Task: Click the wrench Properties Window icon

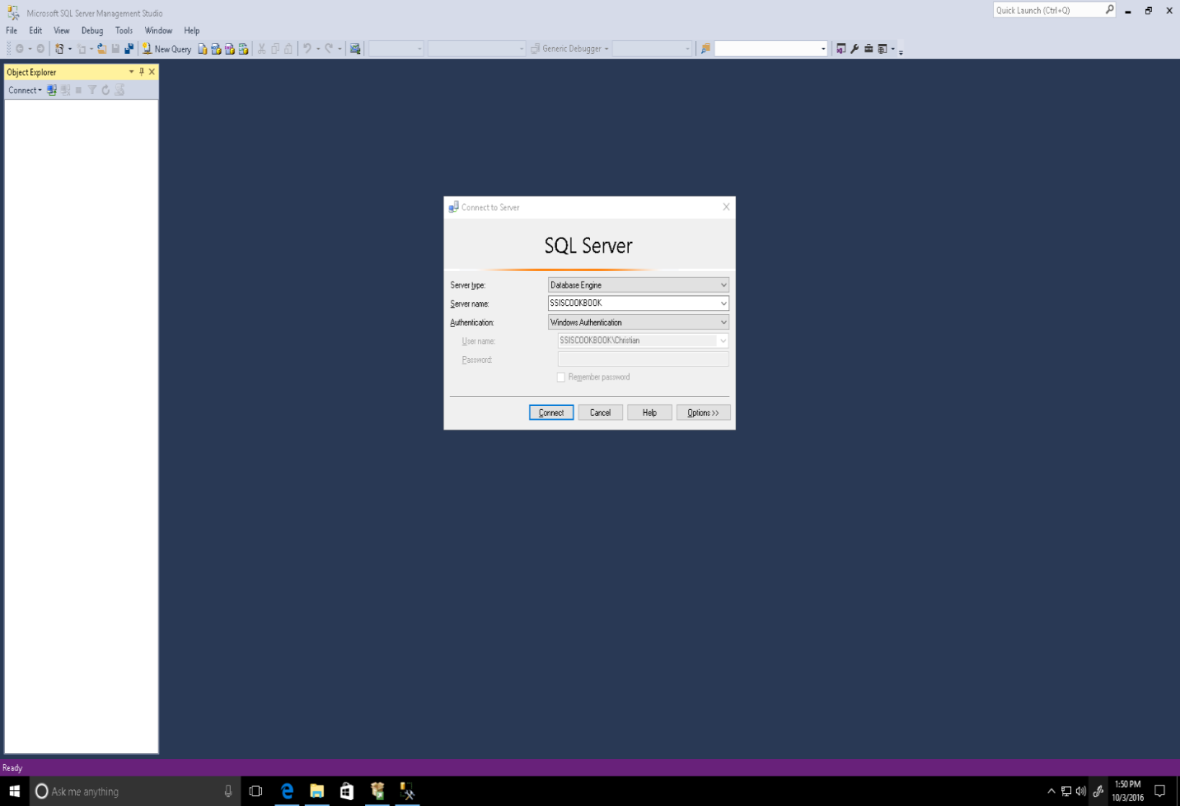Action: (x=855, y=49)
